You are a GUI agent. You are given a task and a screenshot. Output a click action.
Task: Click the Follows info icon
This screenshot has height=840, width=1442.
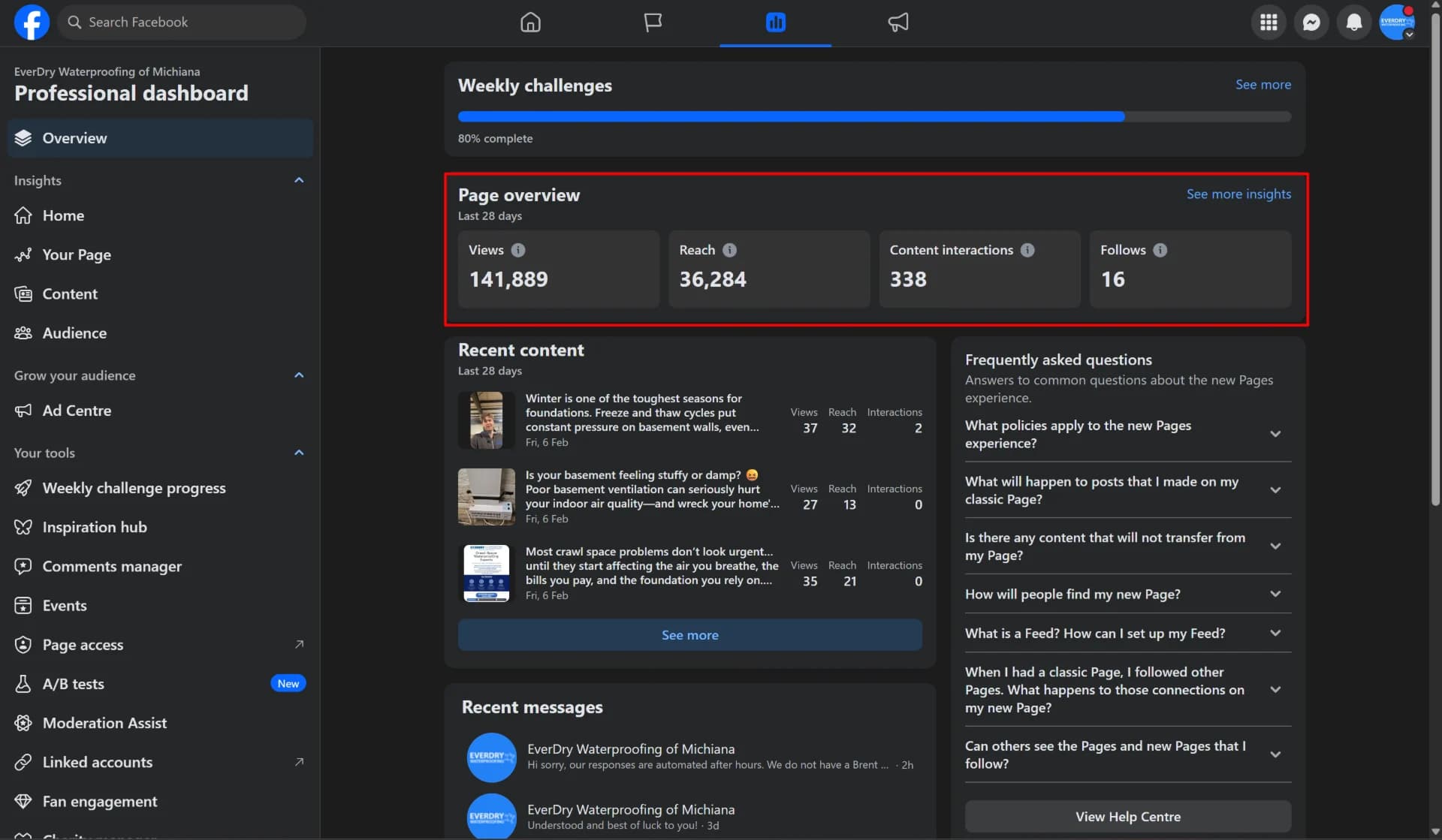[1160, 250]
